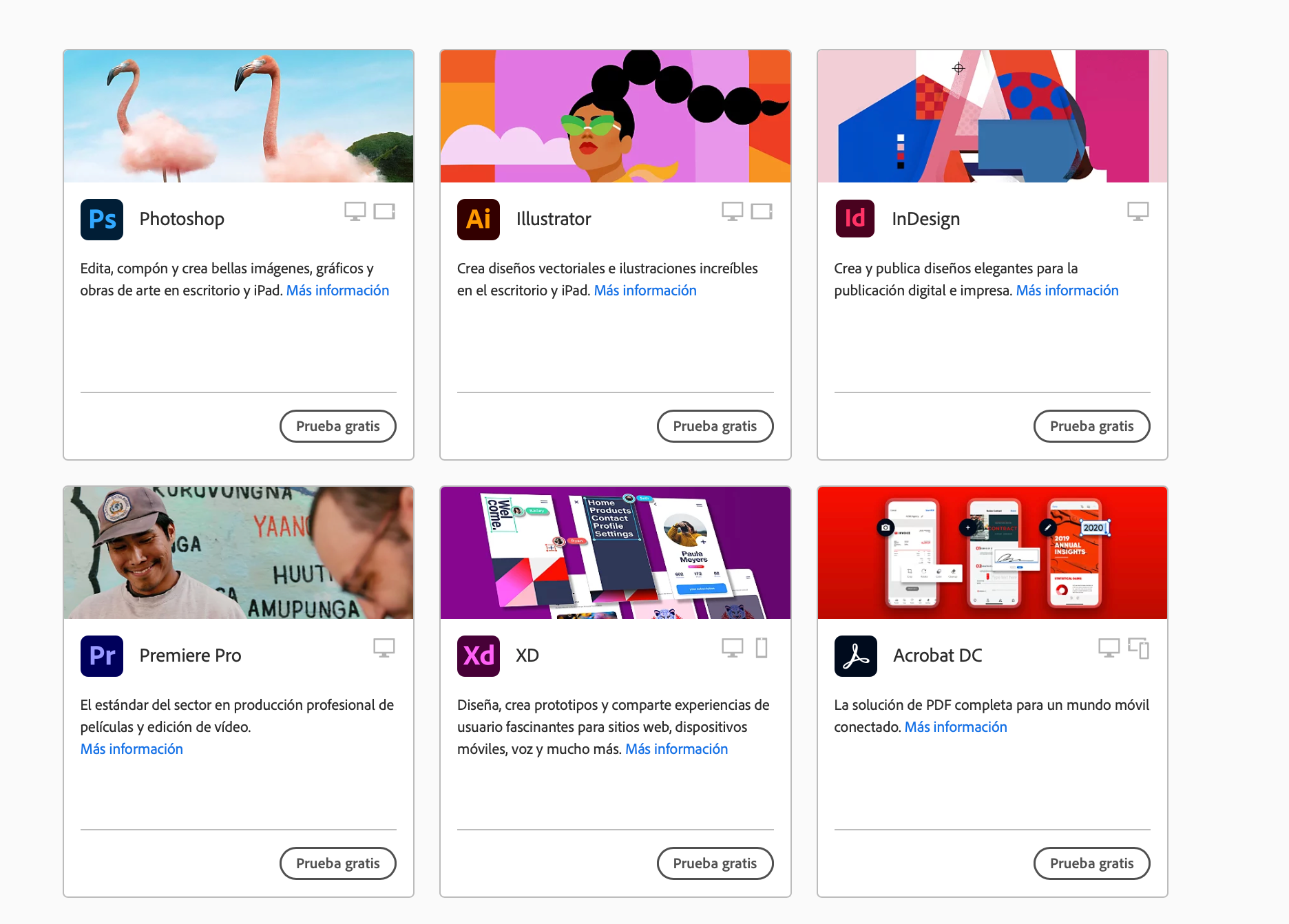This screenshot has height=924, width=1289.
Task: Click Illustrator's desktop platform icon
Action: pyautogui.click(x=733, y=211)
